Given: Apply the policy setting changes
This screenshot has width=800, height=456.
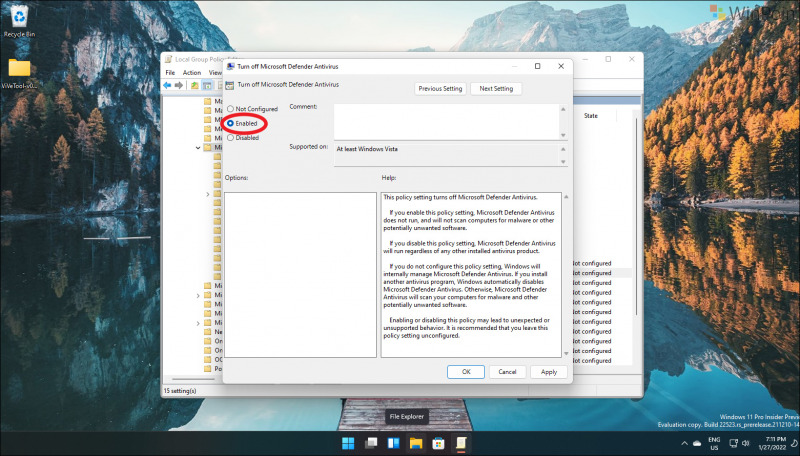Looking at the screenshot, I should pyautogui.click(x=548, y=372).
